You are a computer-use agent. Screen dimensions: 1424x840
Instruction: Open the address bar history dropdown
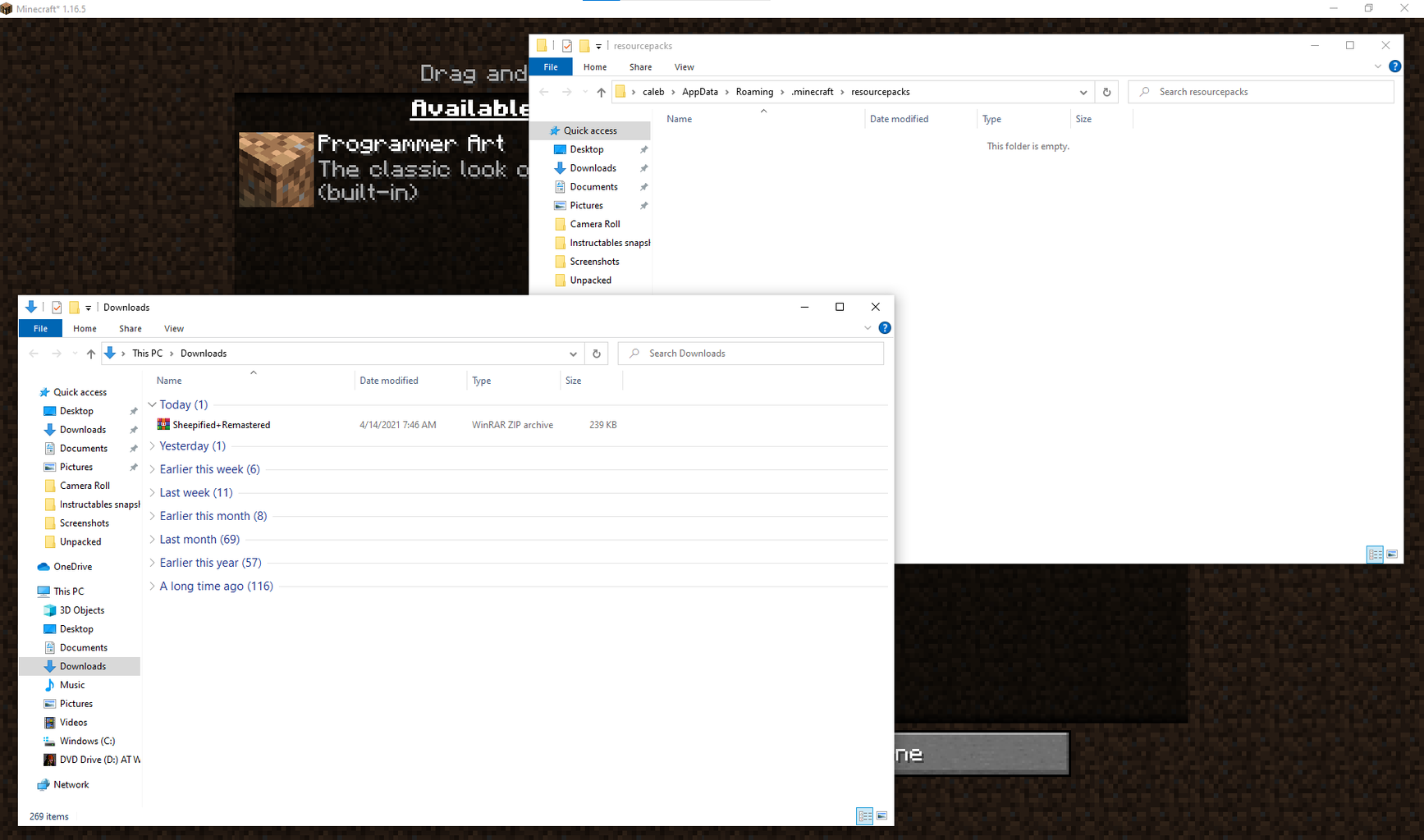573,354
